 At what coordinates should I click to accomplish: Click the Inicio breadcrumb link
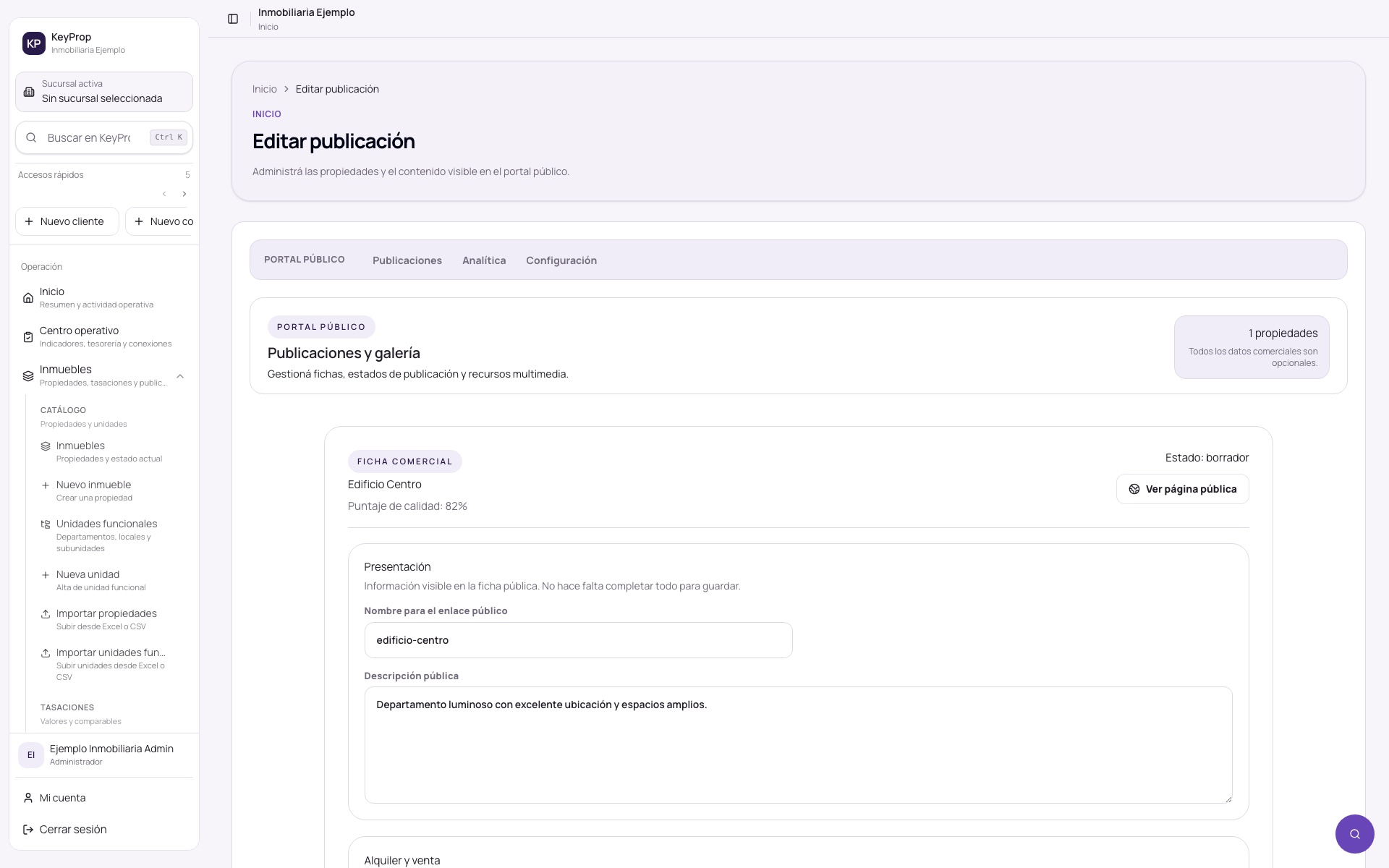pyautogui.click(x=265, y=89)
